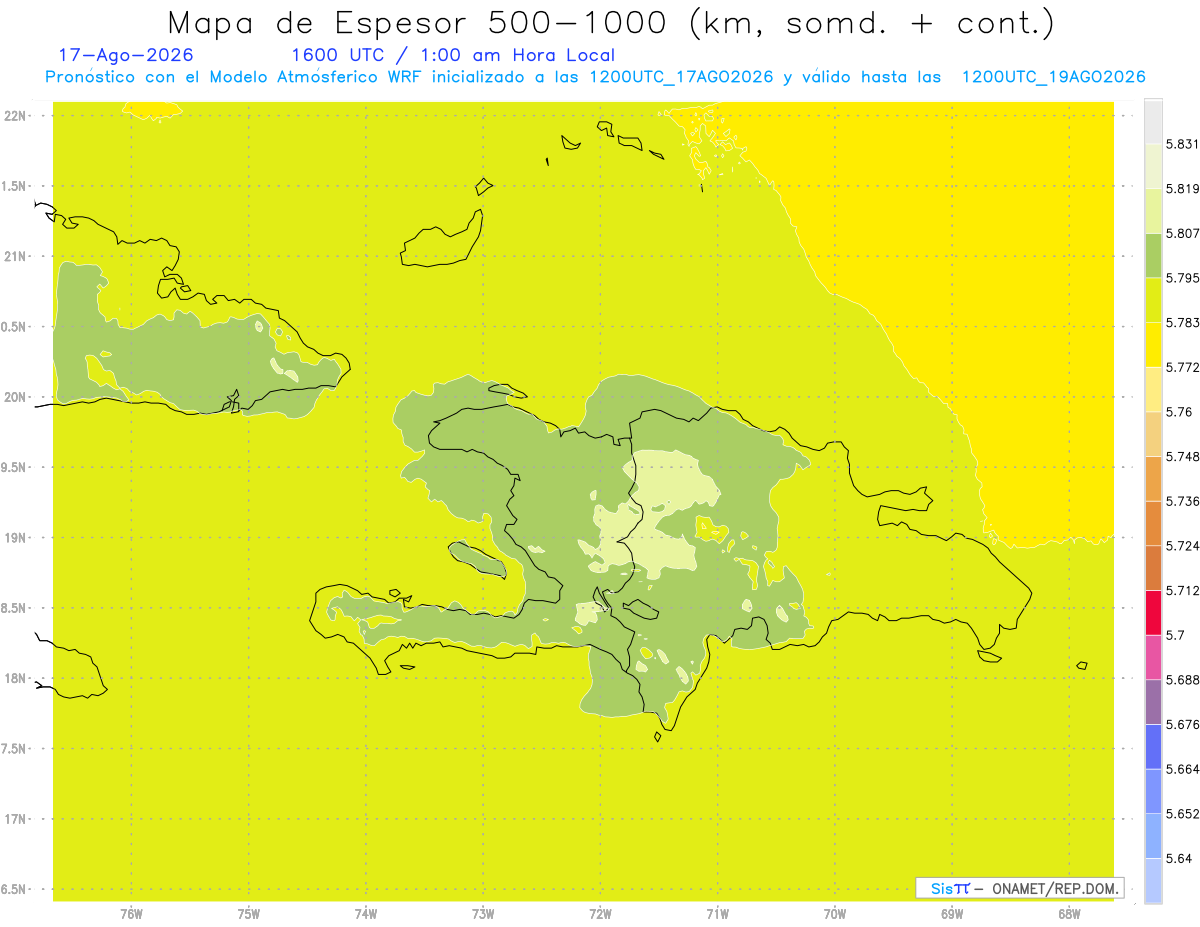Pick the purple legend swatch between 5.688 and 5.676

[1153, 701]
